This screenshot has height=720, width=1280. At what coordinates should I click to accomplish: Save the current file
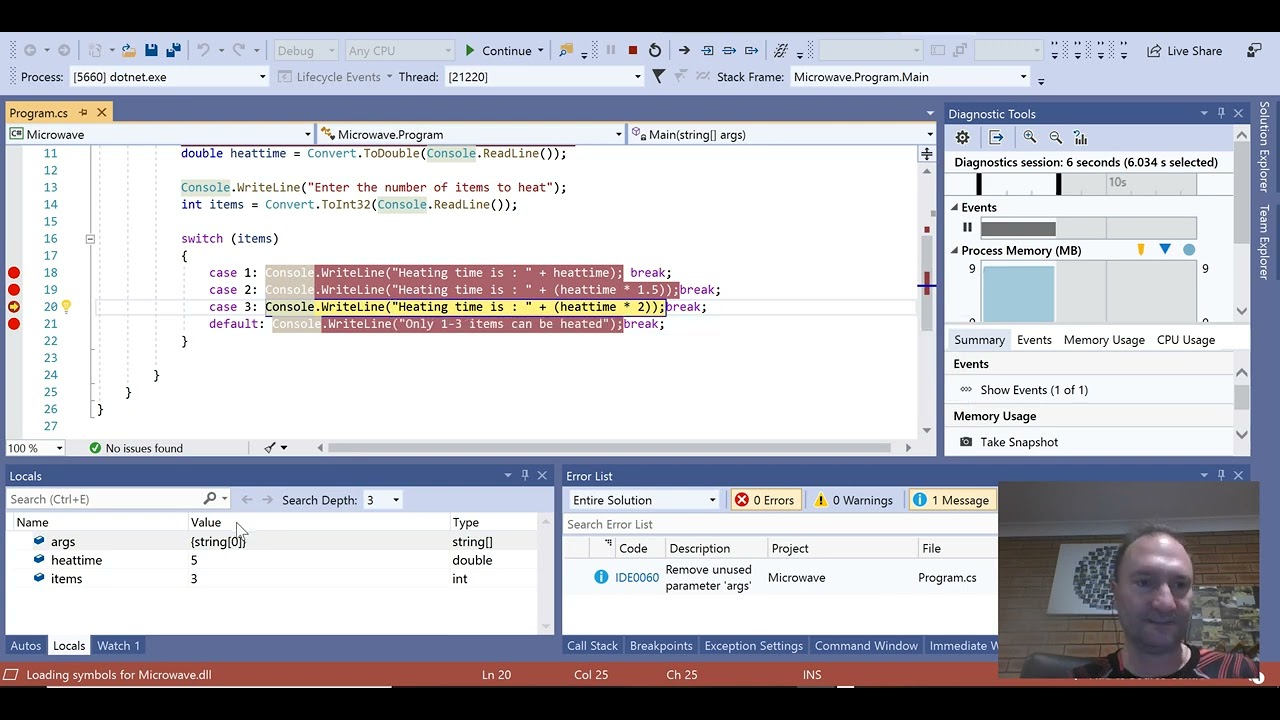151,51
